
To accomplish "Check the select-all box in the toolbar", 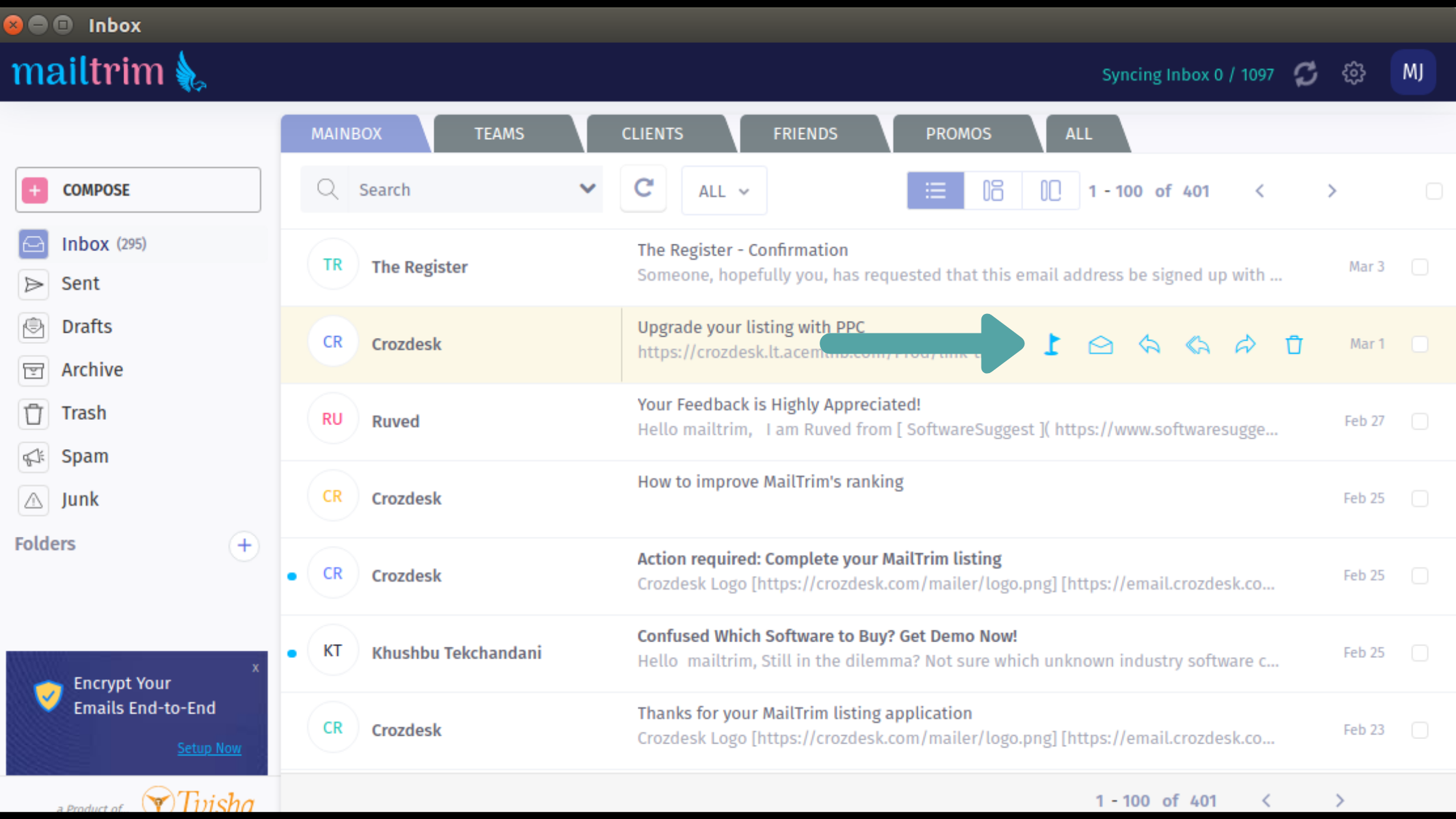I will point(1434,191).
